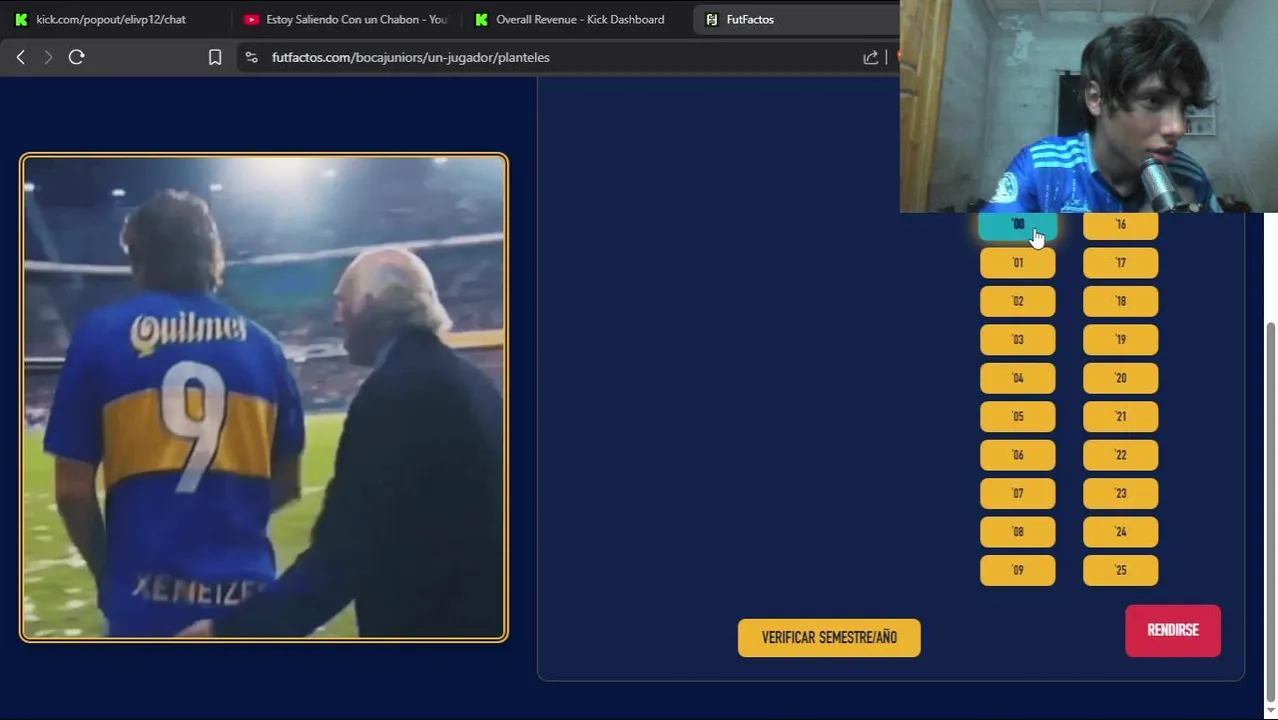Pick the '24 year button
The width and height of the screenshot is (1278, 720).
[x=1120, y=532]
